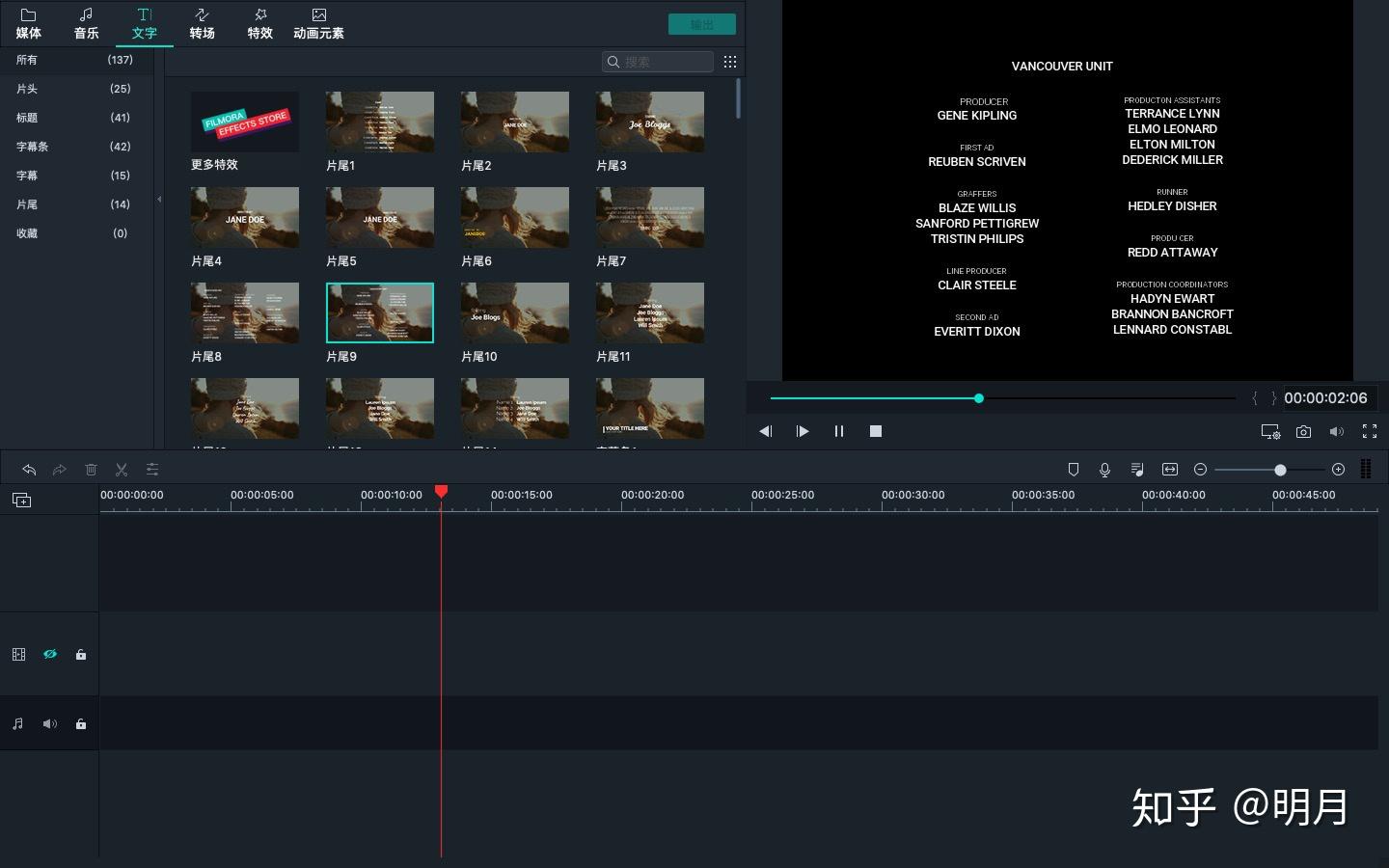Open the 转场 transitions tab

202,24
